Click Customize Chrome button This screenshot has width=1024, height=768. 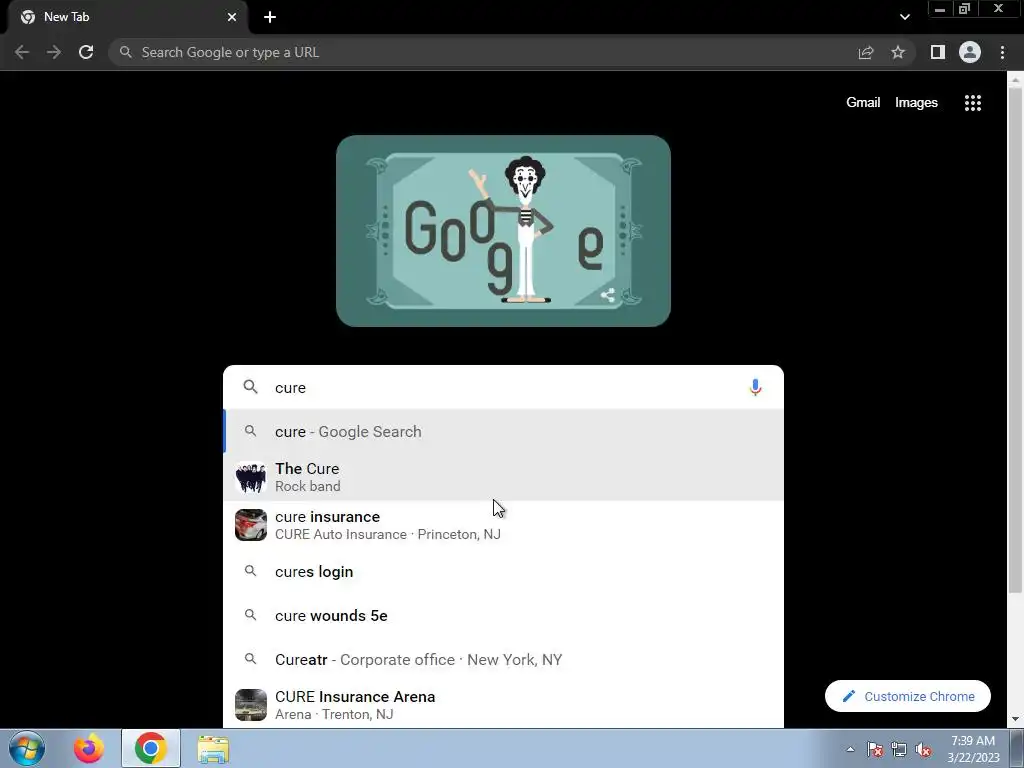908,696
